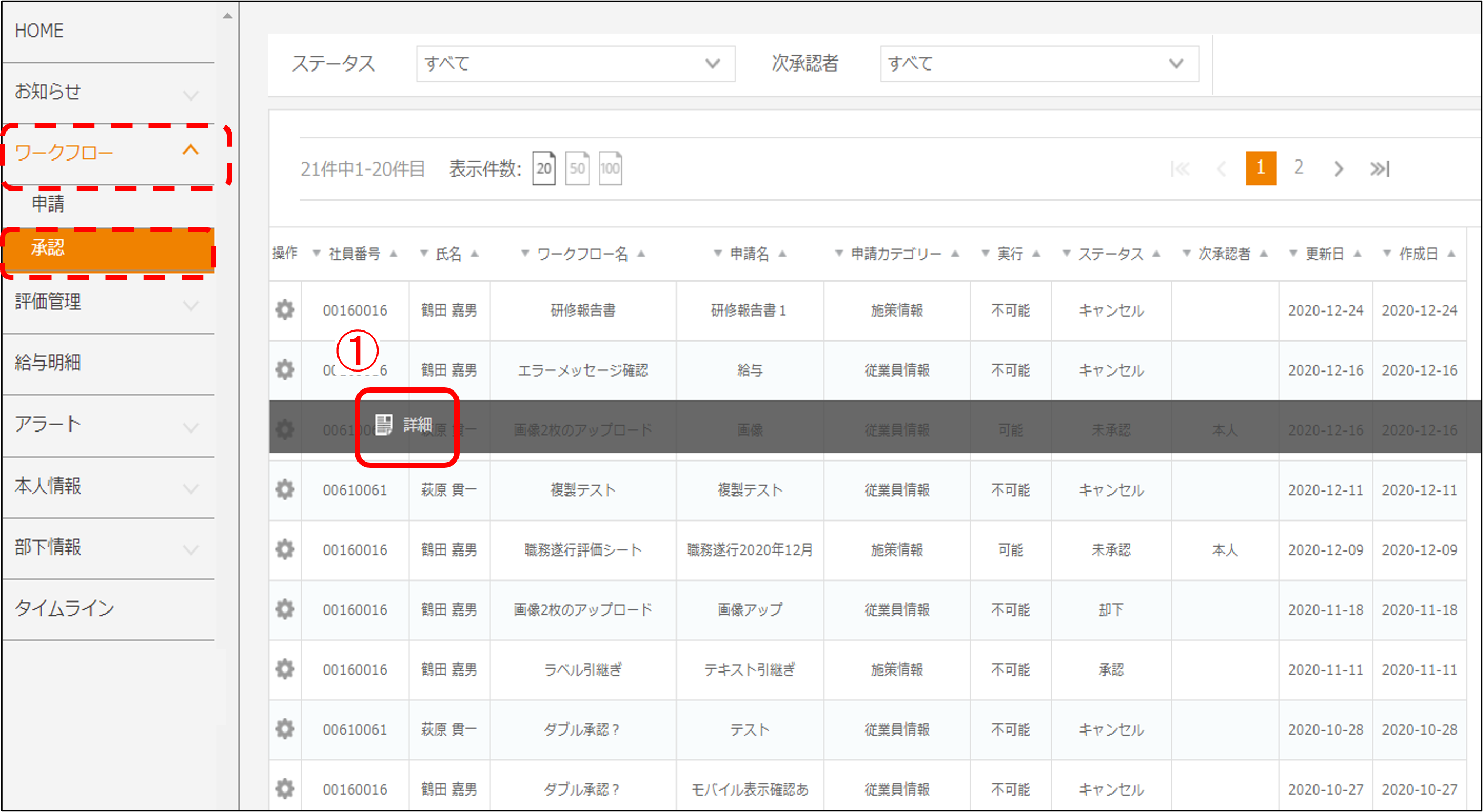Go to next page arrow
This screenshot has height=812, width=1483.
(1339, 168)
